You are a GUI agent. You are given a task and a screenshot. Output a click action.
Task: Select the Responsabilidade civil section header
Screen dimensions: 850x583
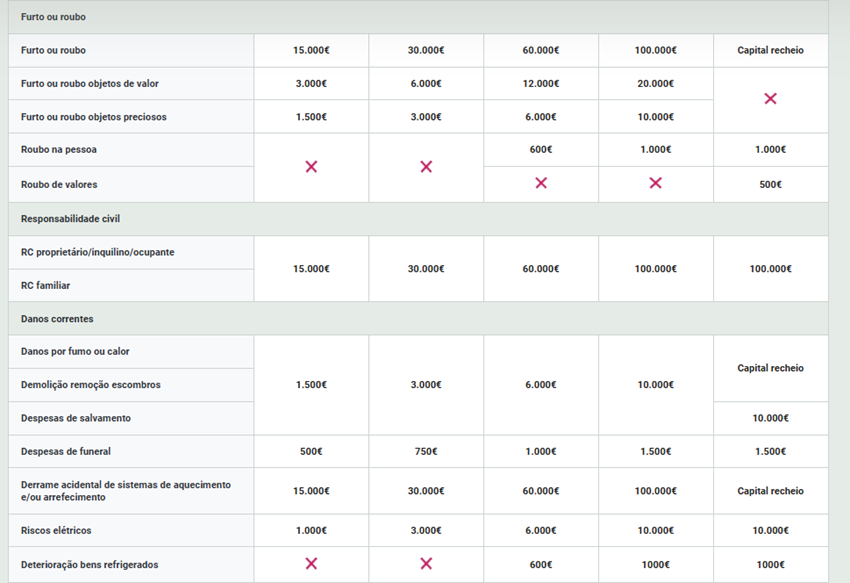[70, 218]
